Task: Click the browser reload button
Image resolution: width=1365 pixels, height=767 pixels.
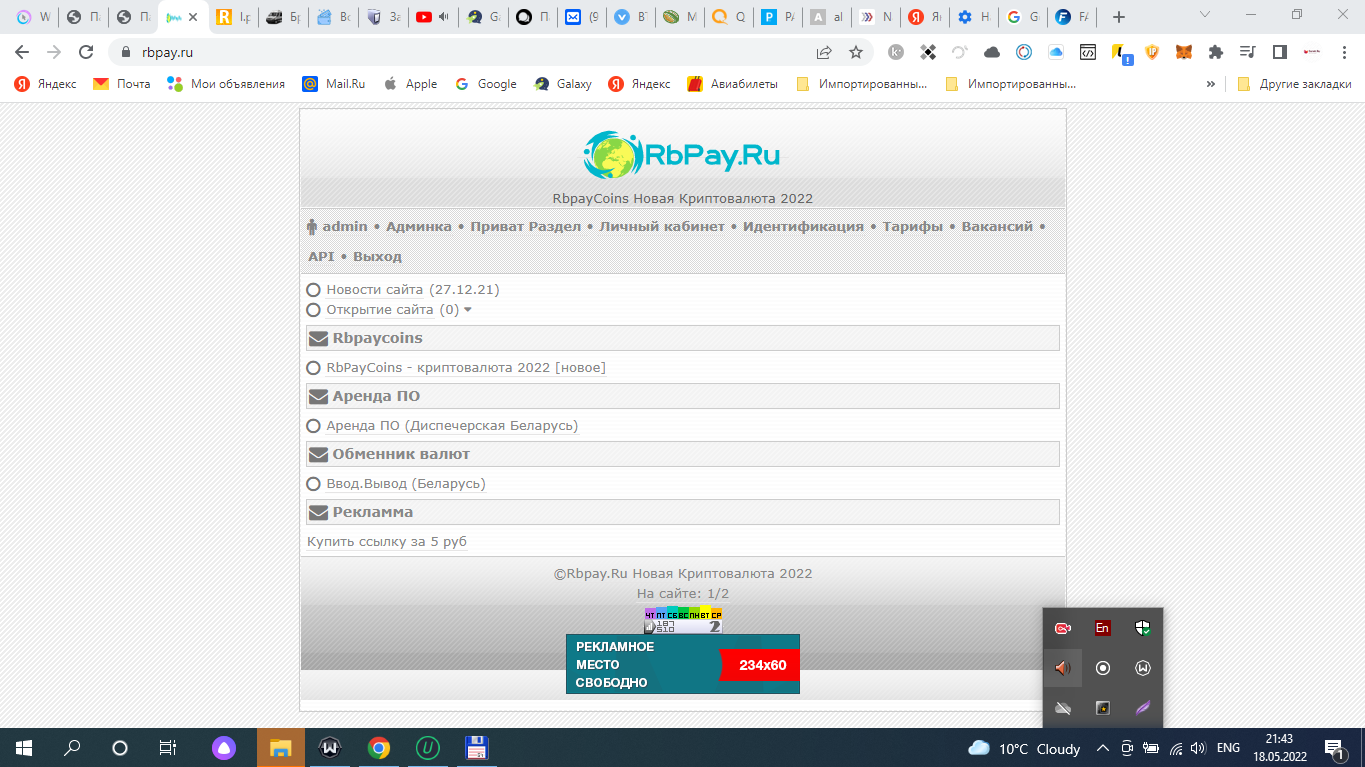Action: tap(86, 52)
